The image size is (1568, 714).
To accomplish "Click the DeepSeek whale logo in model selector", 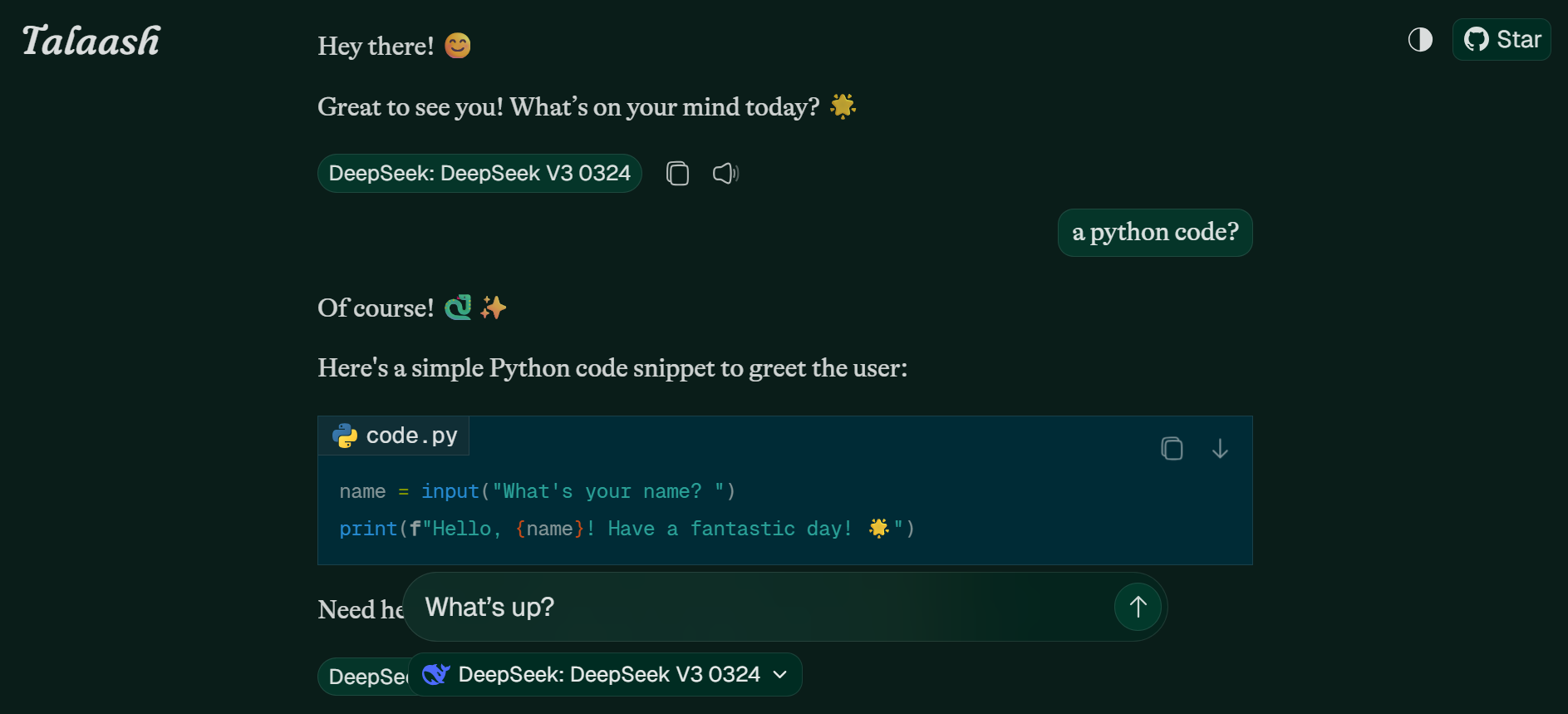I will (x=435, y=674).
